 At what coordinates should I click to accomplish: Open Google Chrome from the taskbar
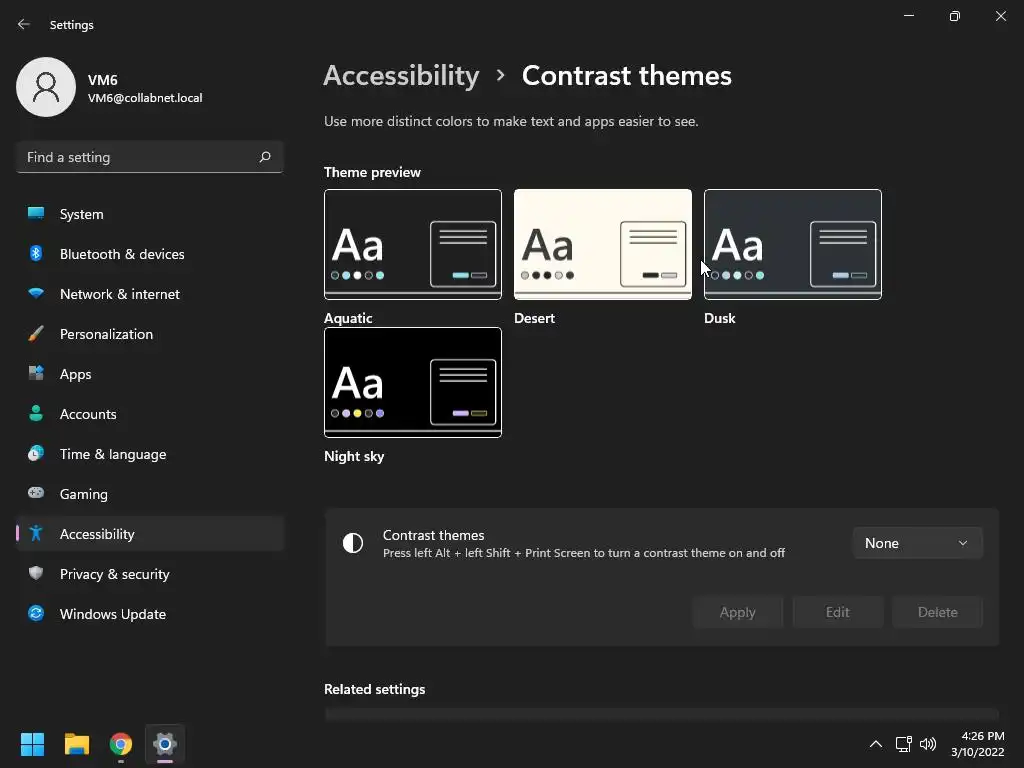point(121,744)
